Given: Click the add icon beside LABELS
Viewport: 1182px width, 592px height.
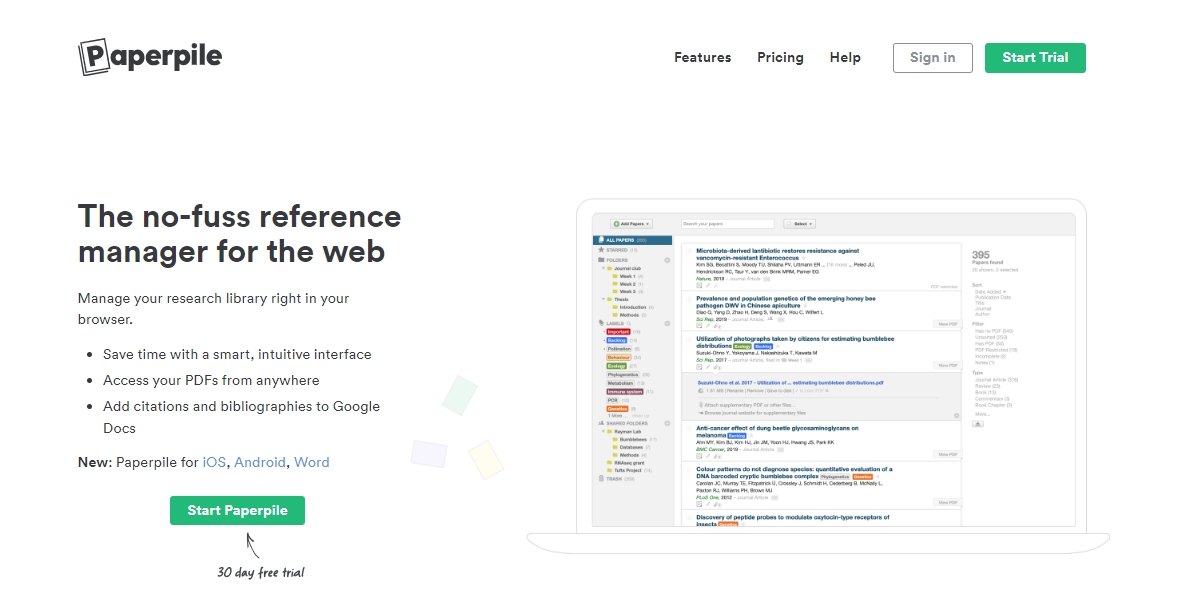Looking at the screenshot, I should click(667, 324).
